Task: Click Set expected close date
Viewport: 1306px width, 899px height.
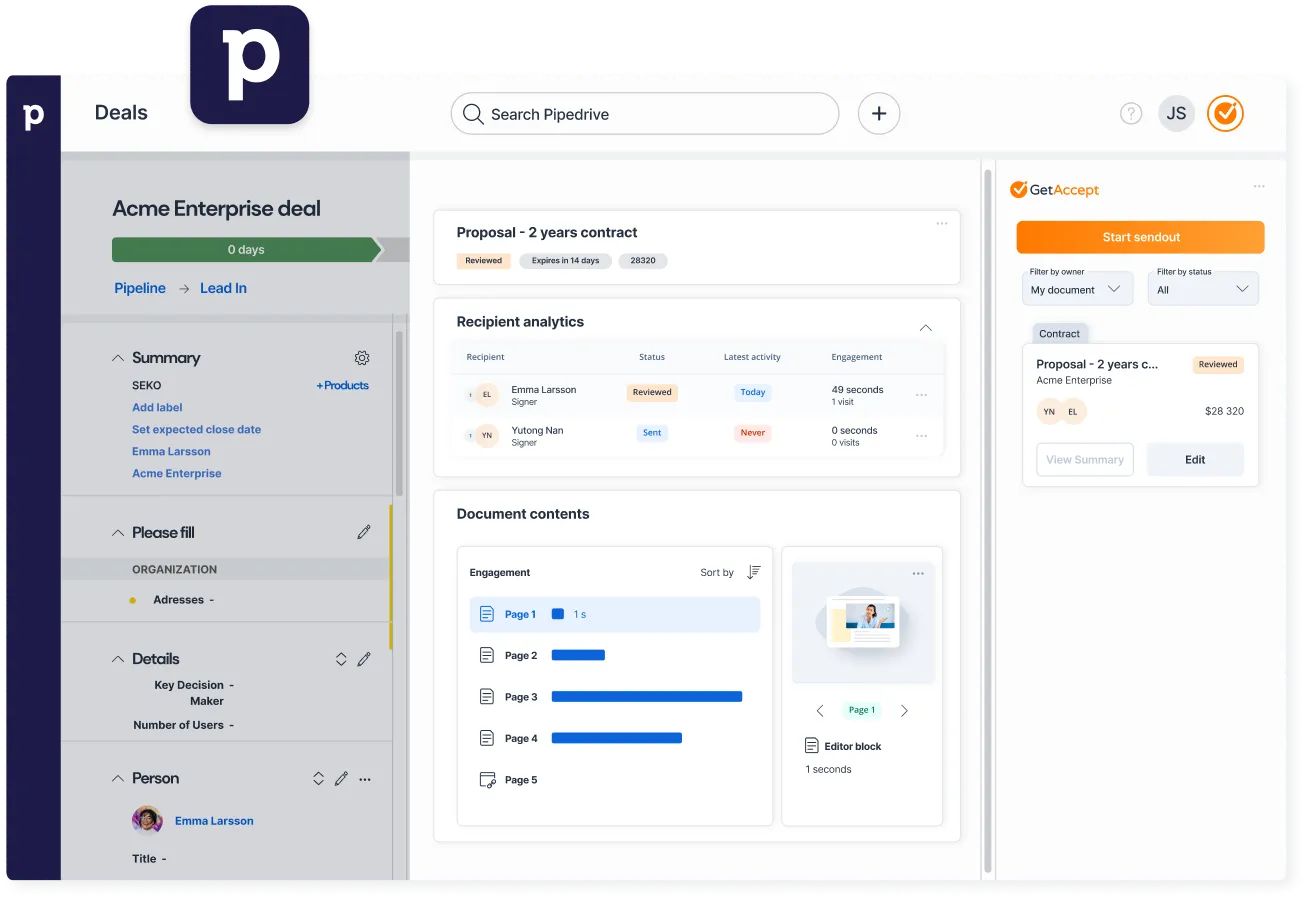Action: pyautogui.click(x=197, y=429)
